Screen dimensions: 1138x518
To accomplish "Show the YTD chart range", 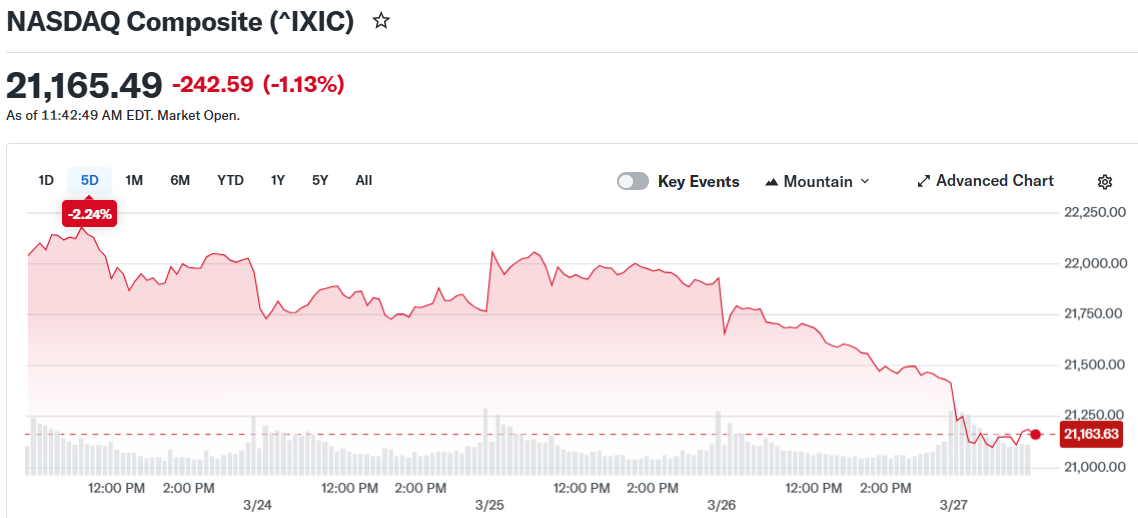I will pos(230,181).
